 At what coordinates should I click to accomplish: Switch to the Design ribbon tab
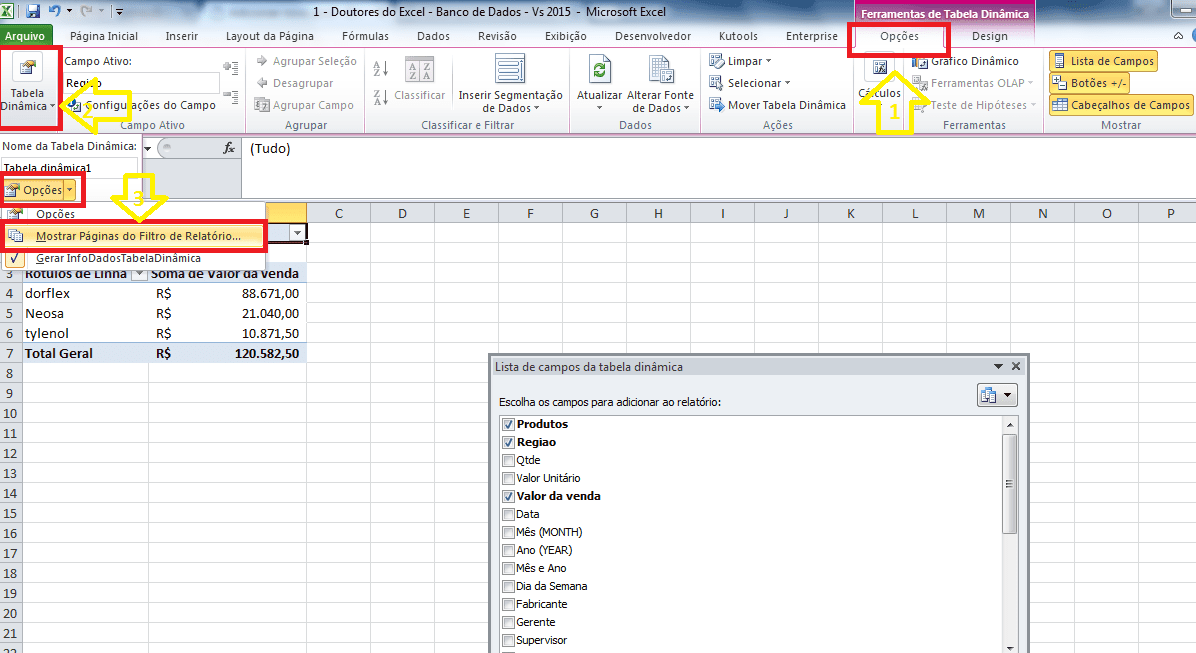[990, 36]
